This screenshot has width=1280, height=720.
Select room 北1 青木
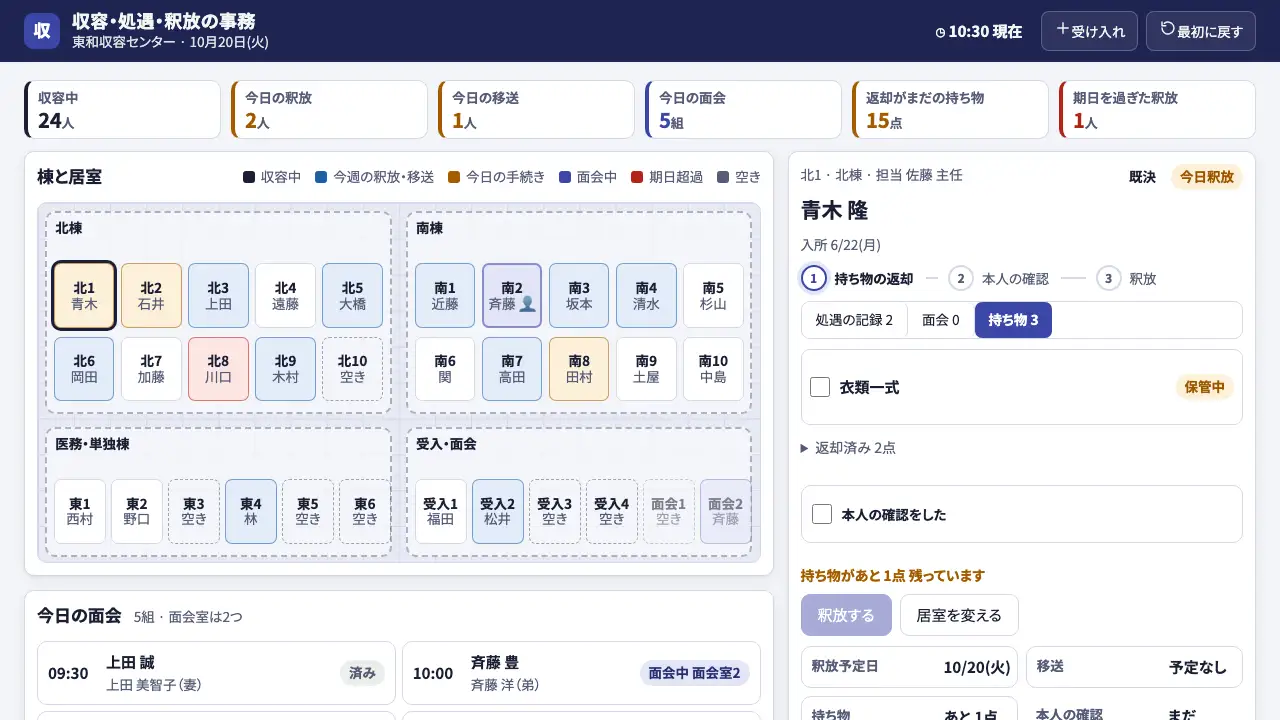(84, 295)
